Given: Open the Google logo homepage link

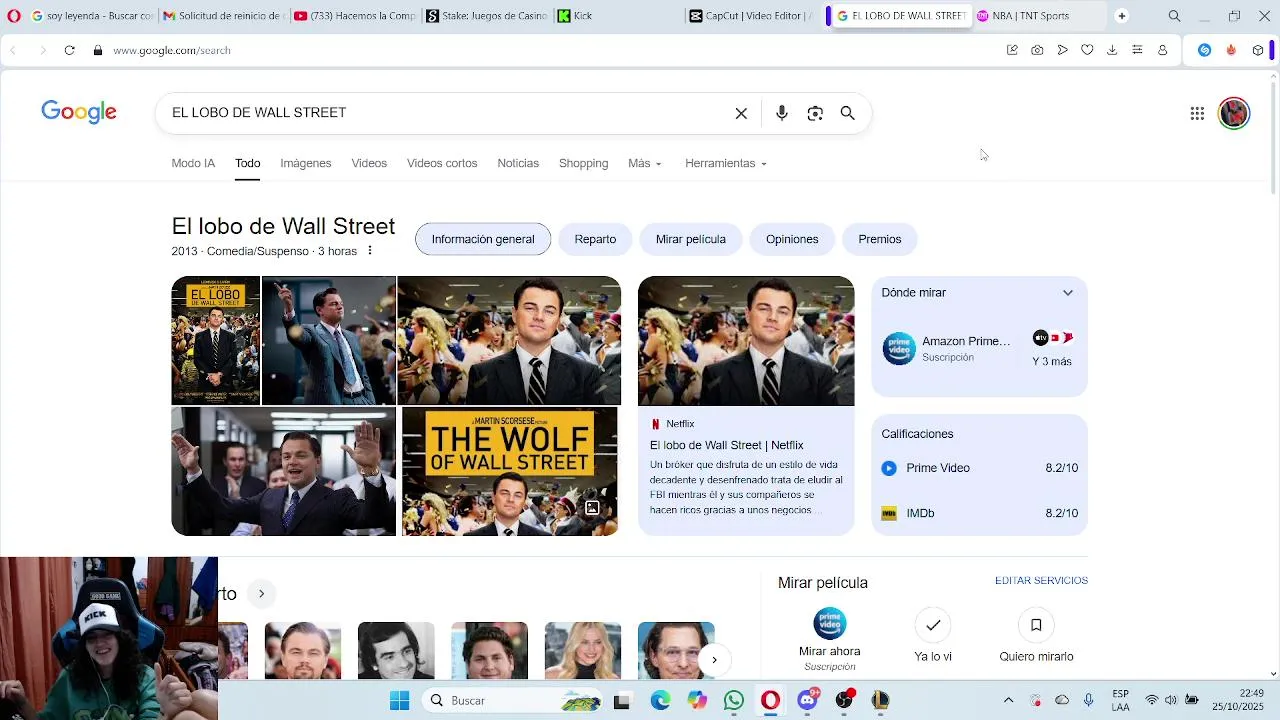Looking at the screenshot, I should pos(79,112).
